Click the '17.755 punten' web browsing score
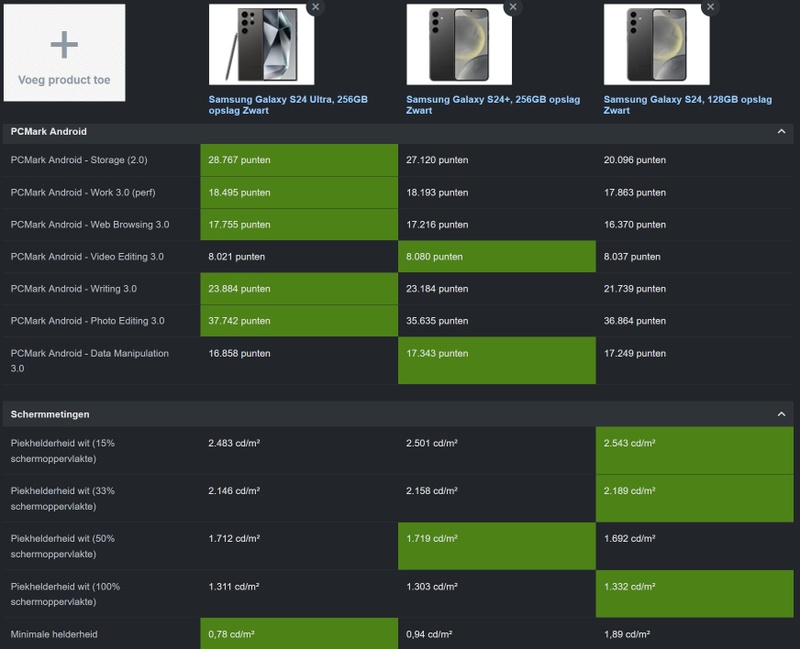 point(239,224)
